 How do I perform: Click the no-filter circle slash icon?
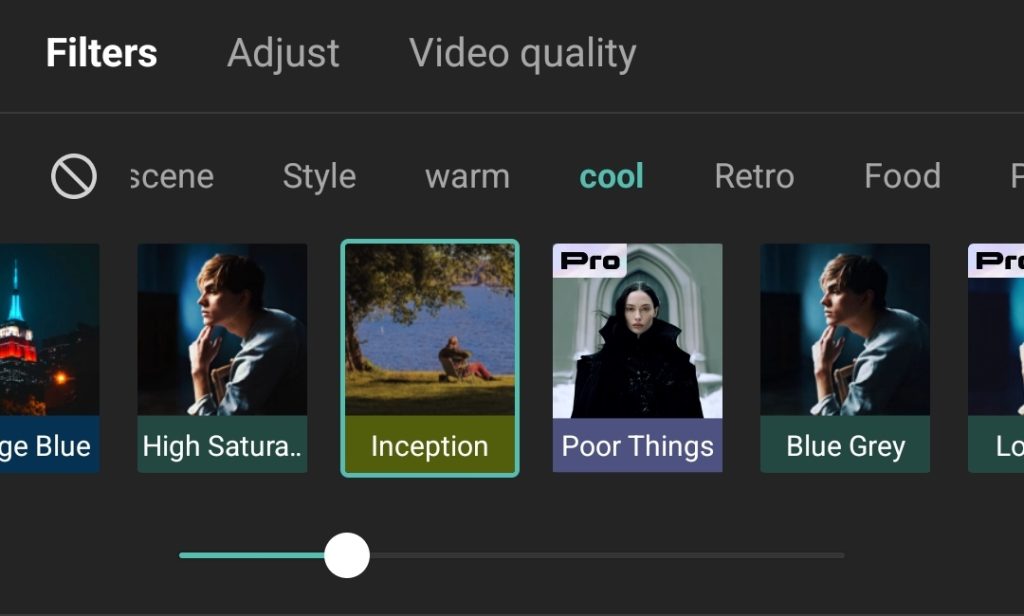[74, 176]
